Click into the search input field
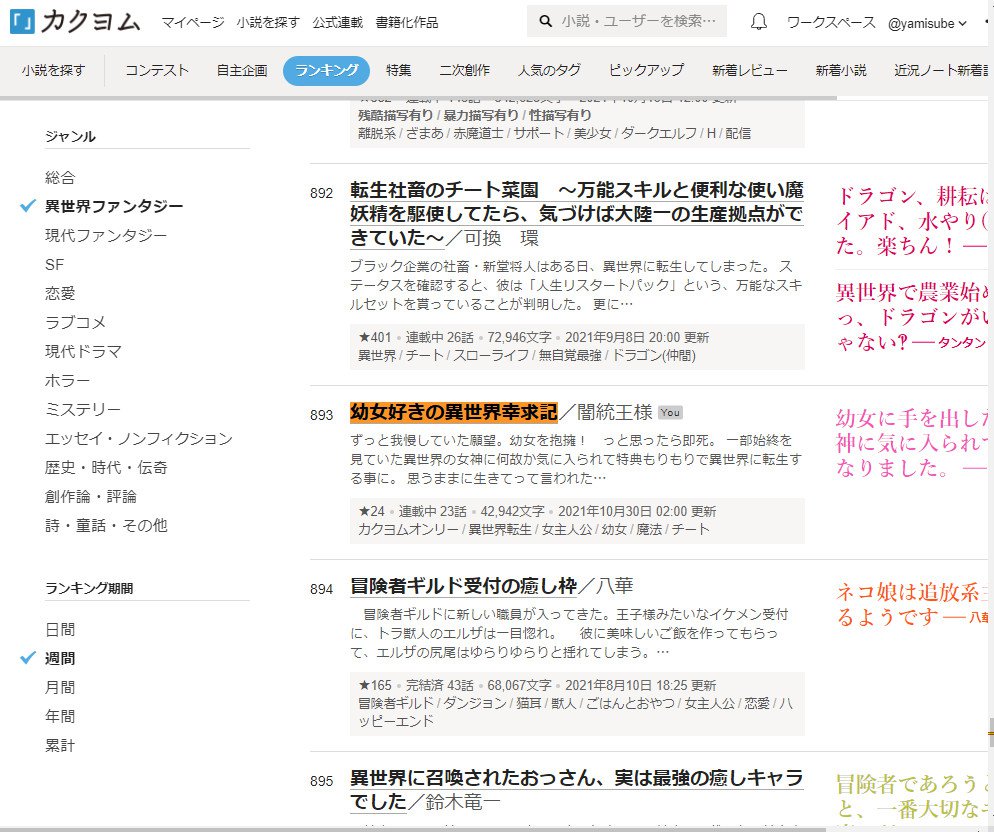Image resolution: width=994 pixels, height=832 pixels. tap(640, 21)
